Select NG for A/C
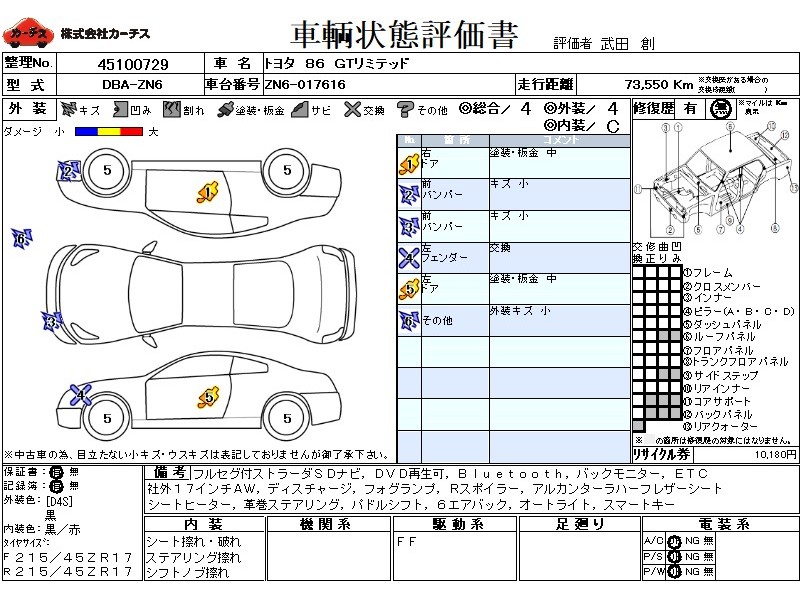 pyautogui.click(x=692, y=541)
